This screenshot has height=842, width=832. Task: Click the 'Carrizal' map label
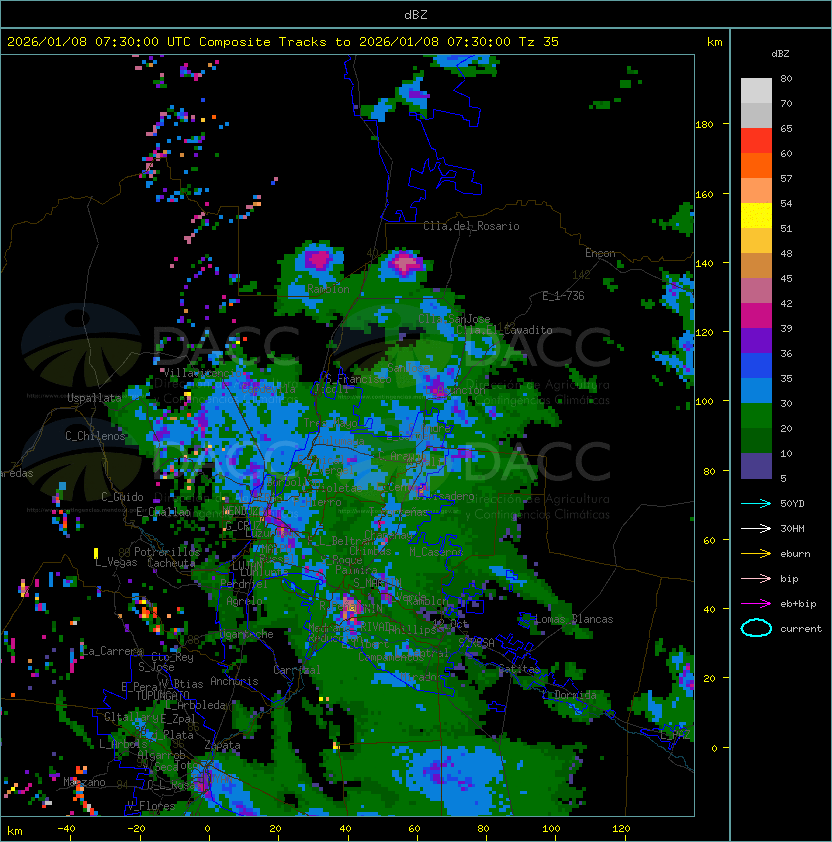[297, 670]
